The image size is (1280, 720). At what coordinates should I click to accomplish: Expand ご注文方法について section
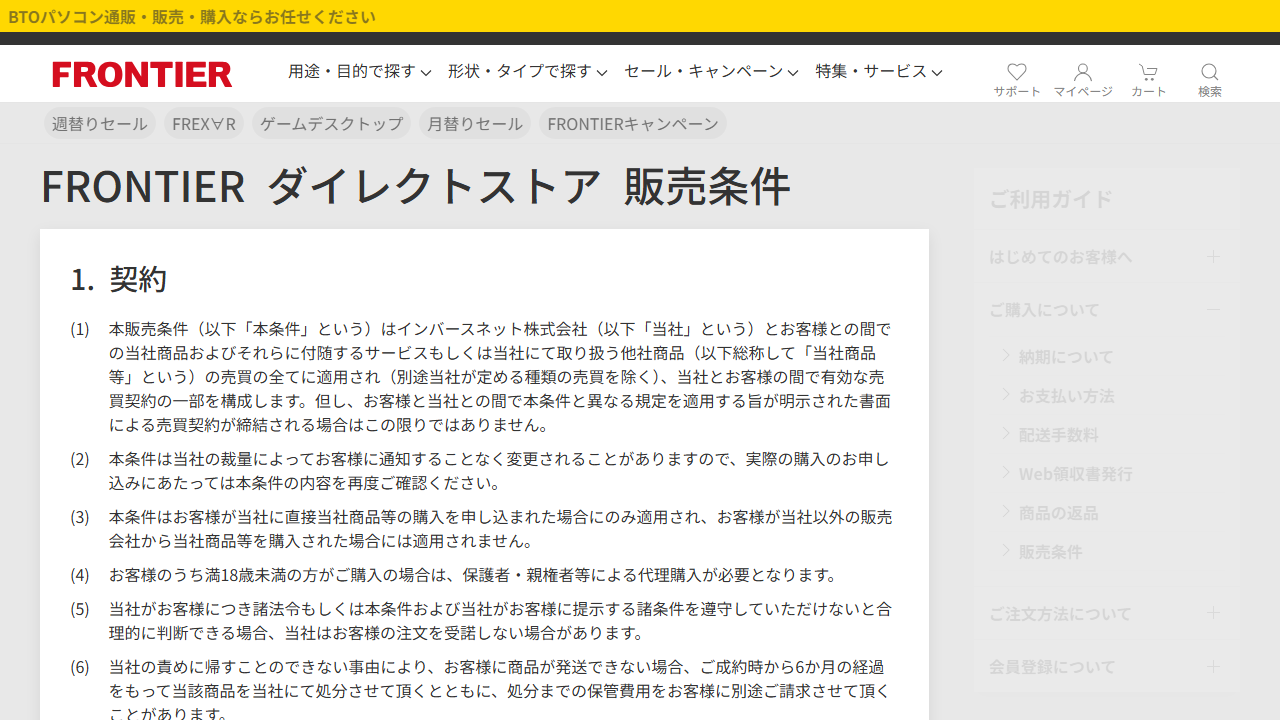pos(1105,613)
